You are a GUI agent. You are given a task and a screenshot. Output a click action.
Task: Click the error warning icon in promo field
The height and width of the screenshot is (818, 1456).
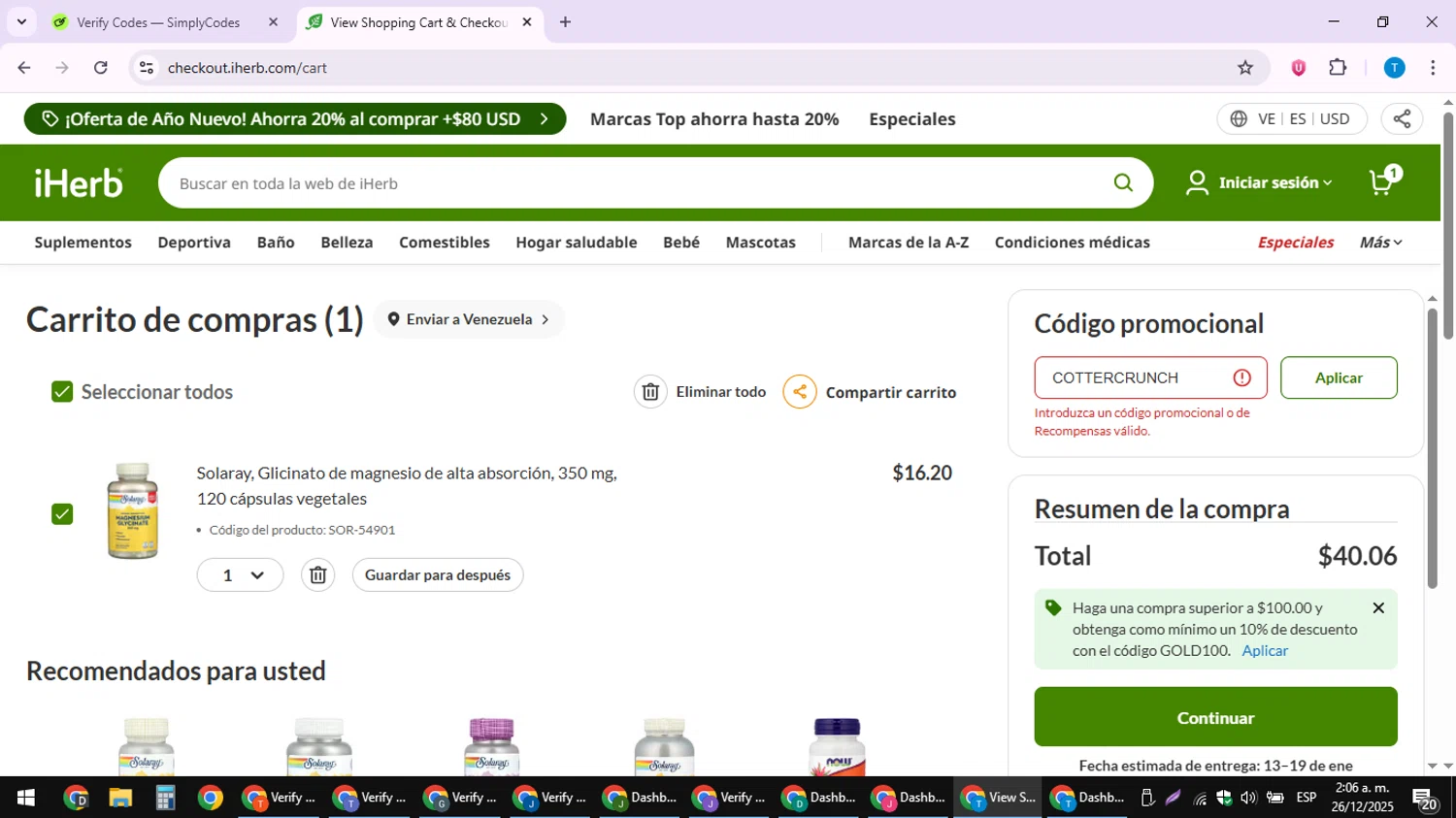point(1241,377)
